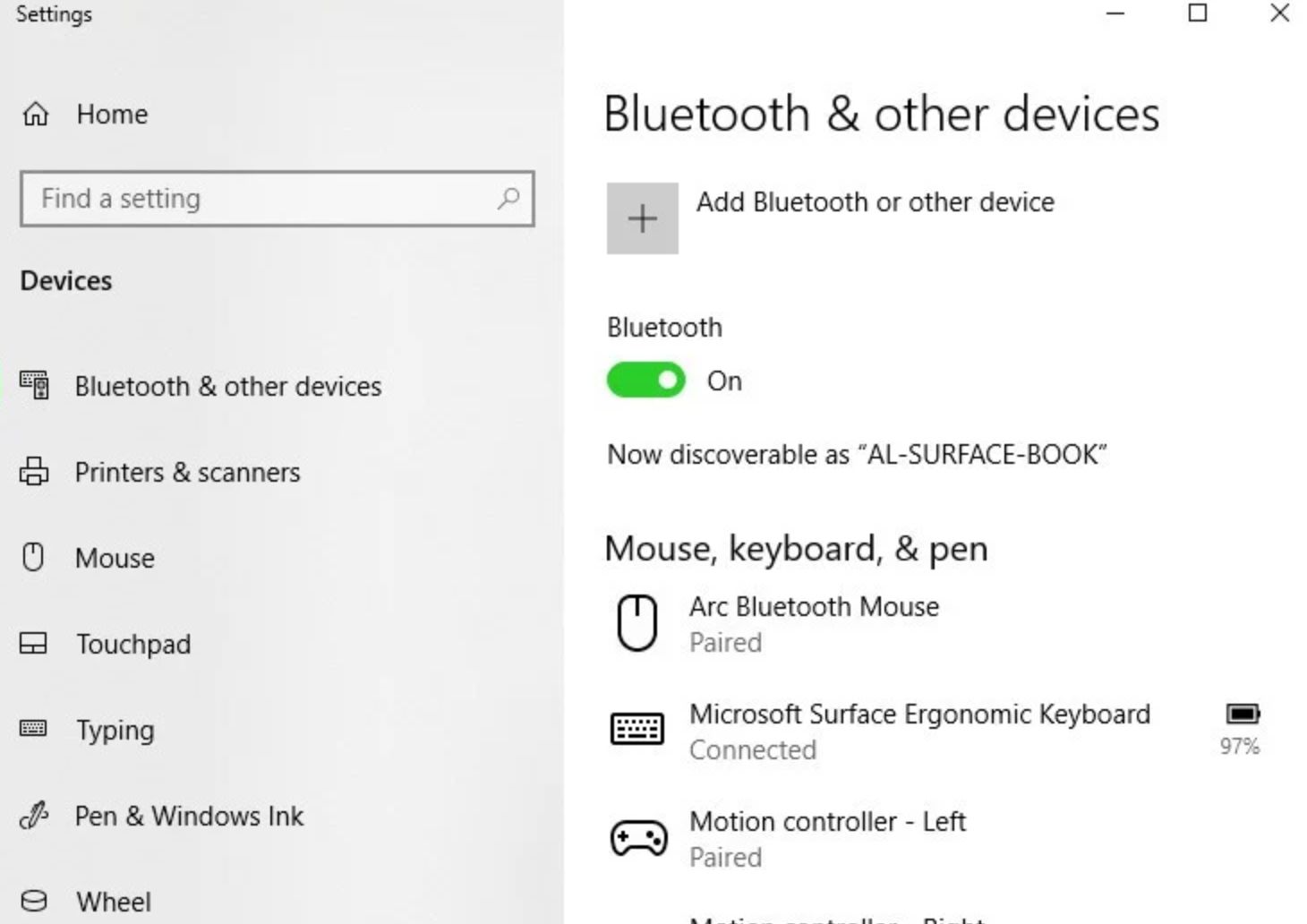Click the Motion controller gamepad icon
This screenshot has height=924, width=1307.
point(637,837)
